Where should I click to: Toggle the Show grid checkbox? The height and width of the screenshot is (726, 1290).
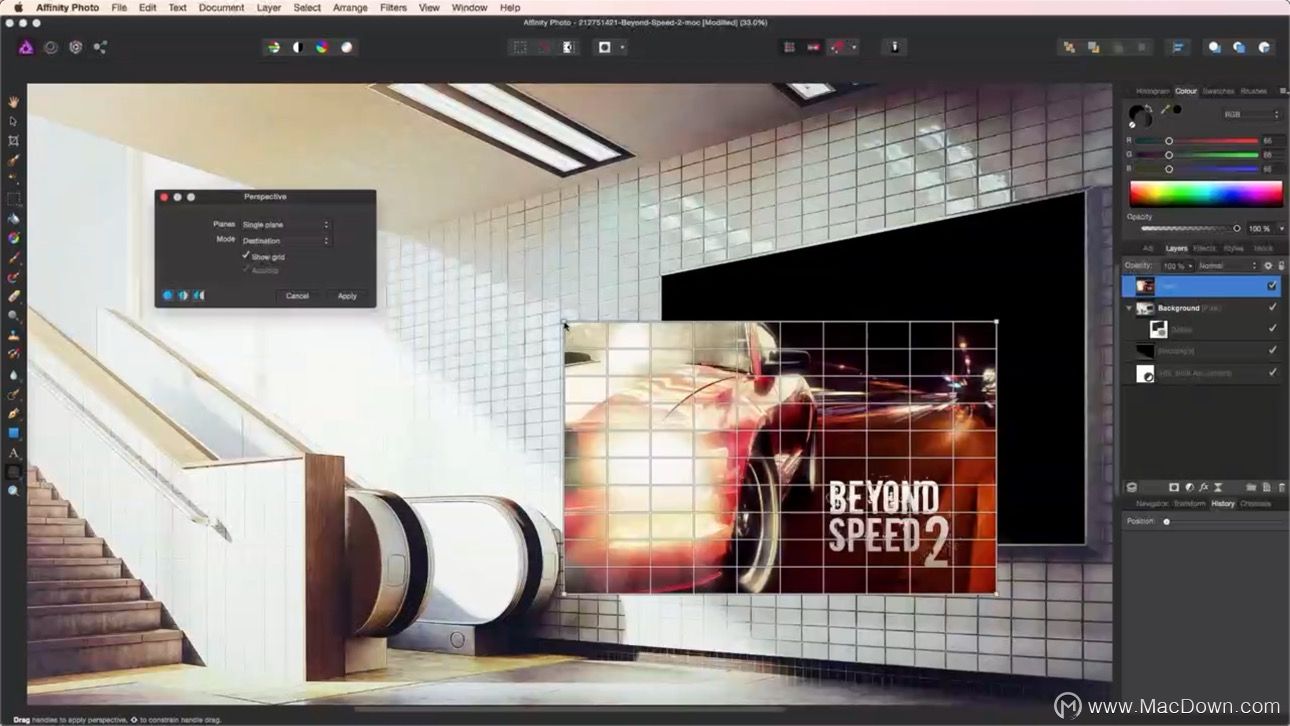tap(246, 256)
